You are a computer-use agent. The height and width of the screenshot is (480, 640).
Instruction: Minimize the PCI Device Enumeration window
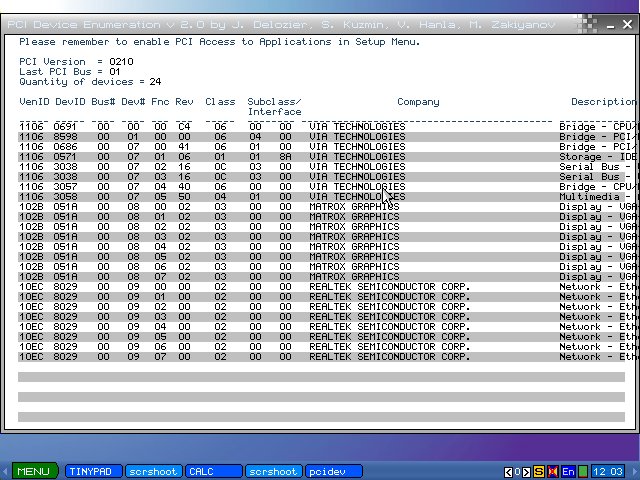coord(611,27)
